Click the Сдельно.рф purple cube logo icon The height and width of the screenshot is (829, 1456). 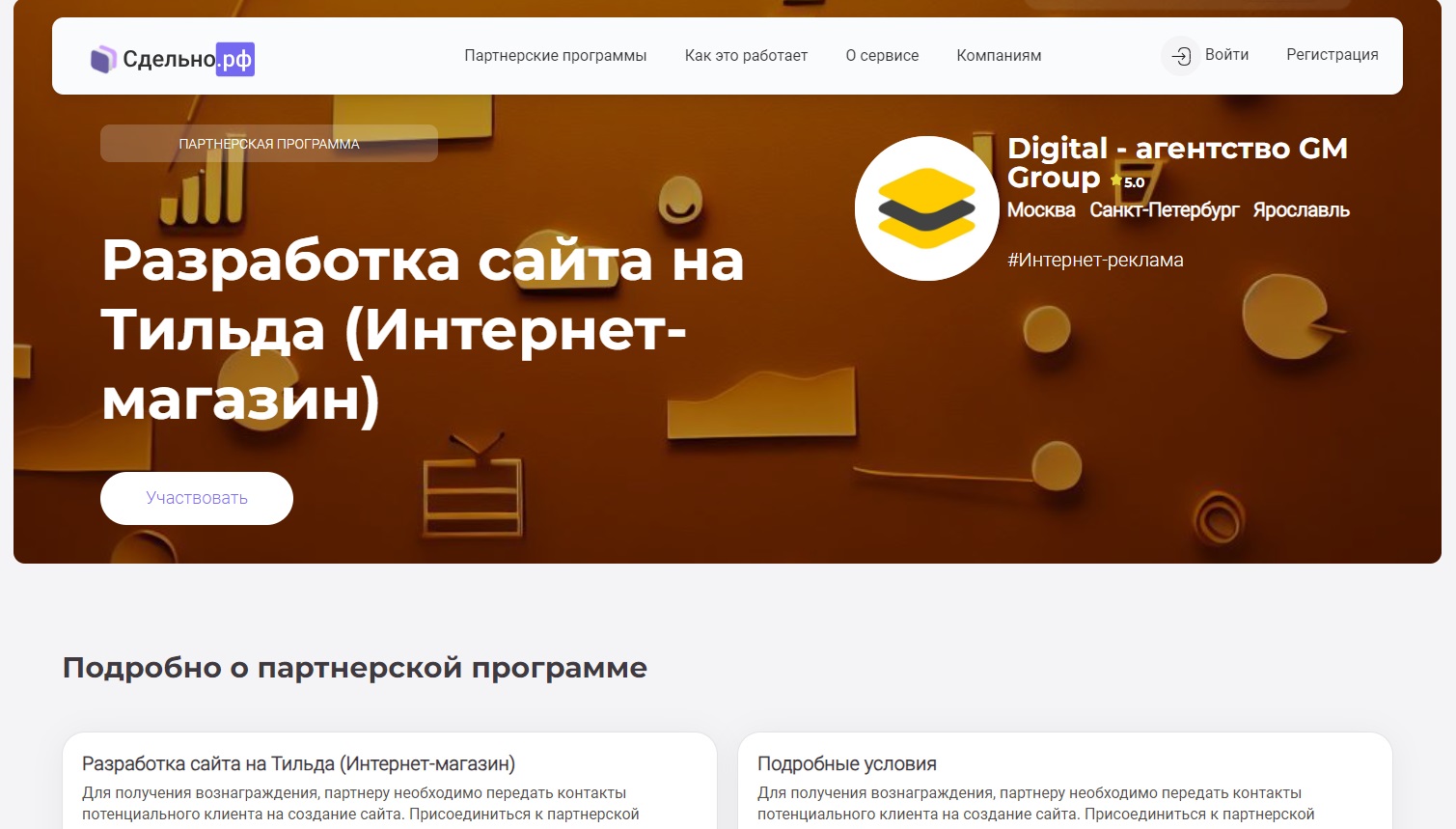tap(103, 60)
